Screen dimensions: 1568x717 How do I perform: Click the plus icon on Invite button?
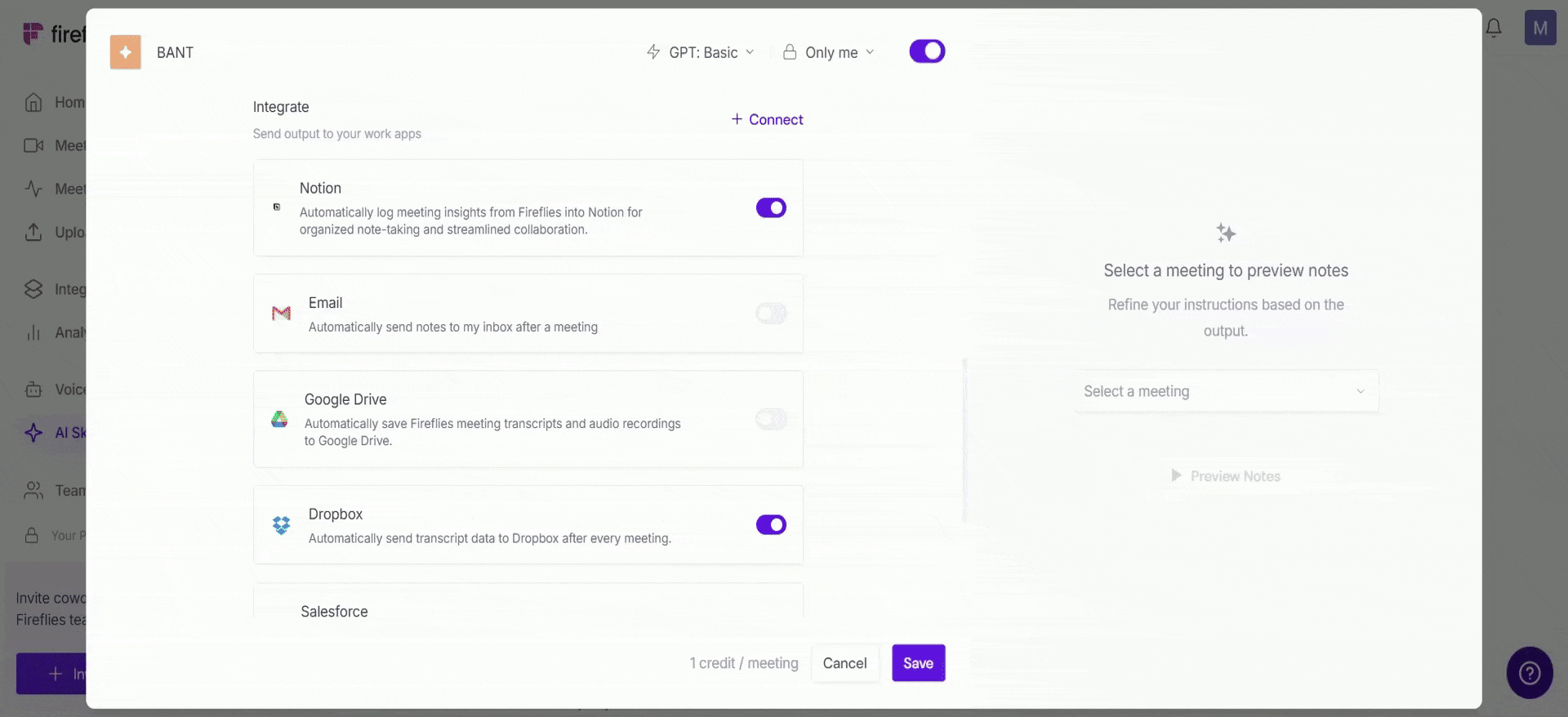pyautogui.click(x=55, y=674)
